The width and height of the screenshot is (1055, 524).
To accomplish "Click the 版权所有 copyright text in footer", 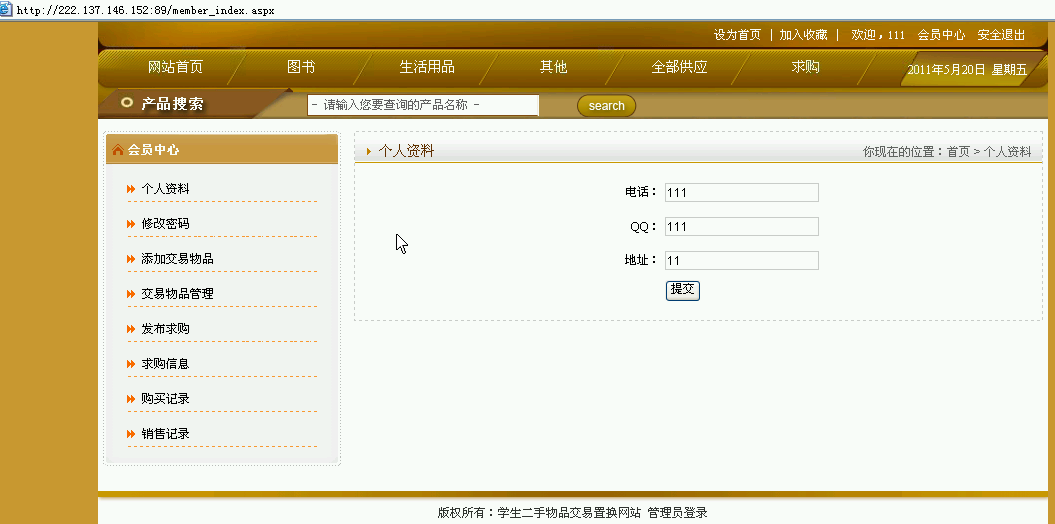I will 540,513.
